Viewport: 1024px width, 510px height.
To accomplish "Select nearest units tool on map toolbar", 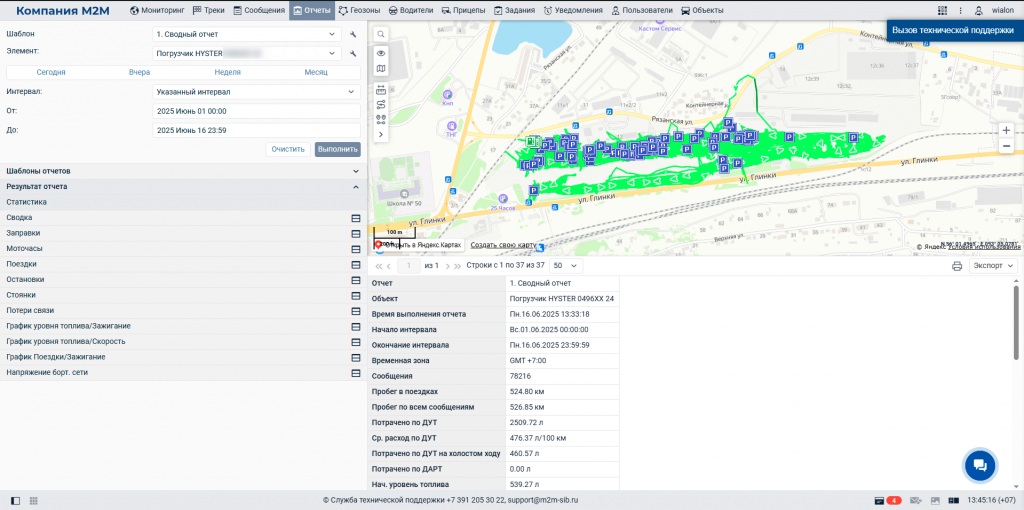I will click(x=381, y=120).
